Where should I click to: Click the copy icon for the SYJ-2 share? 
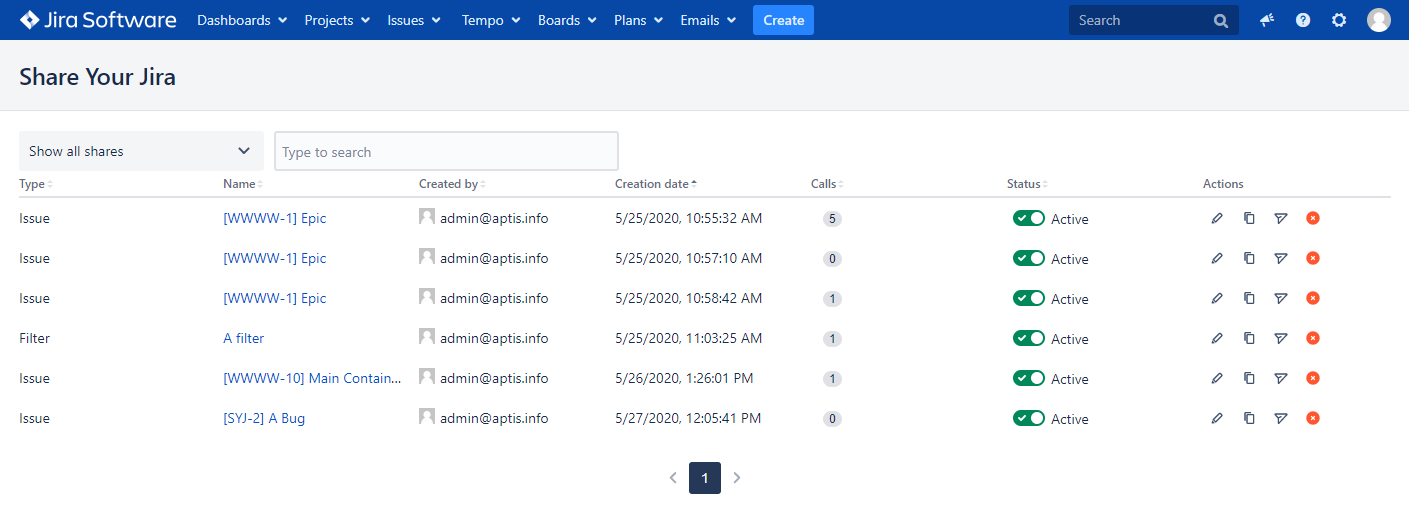1249,418
